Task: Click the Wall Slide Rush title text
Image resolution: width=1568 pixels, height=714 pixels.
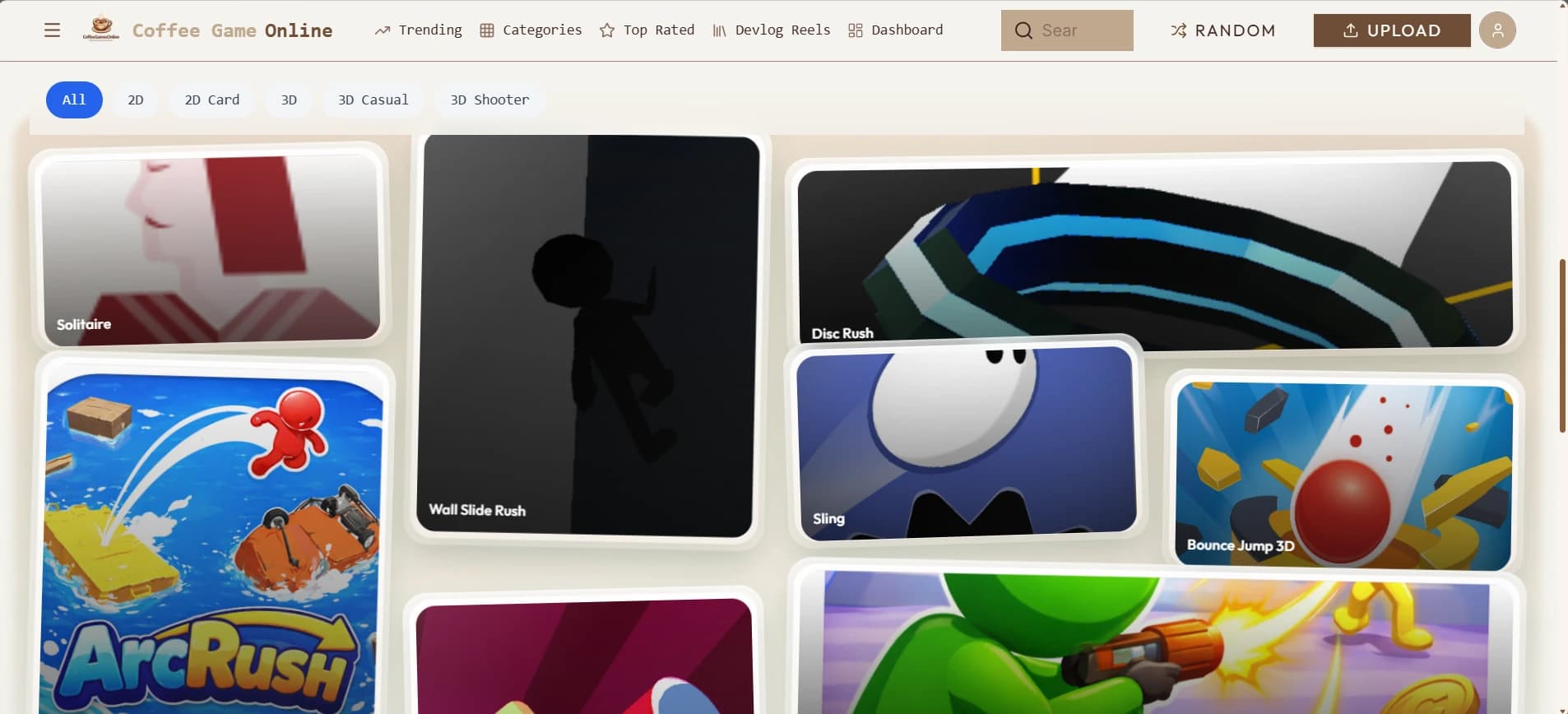Action: click(x=477, y=510)
